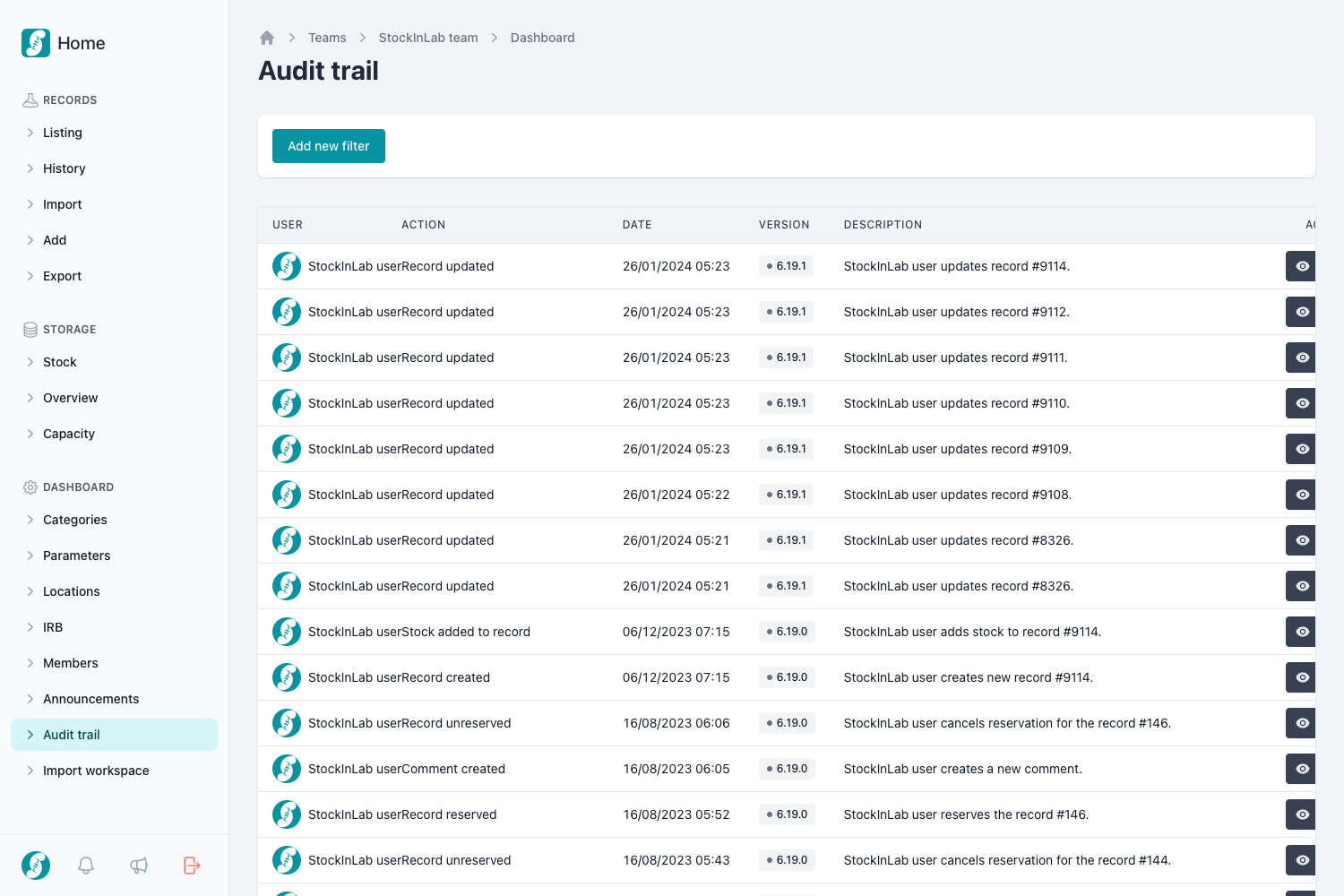Click user avatar in Record created row

coord(287,677)
